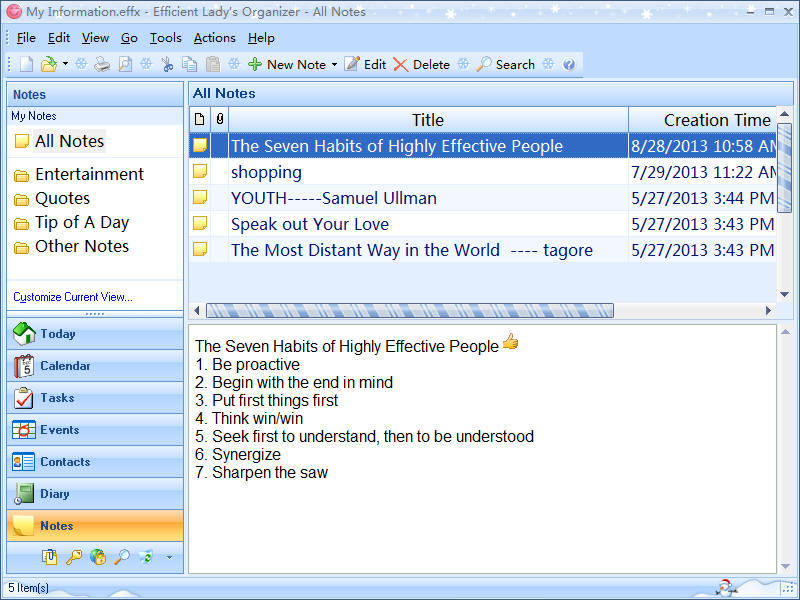Image resolution: width=800 pixels, height=600 pixels.
Task: Click the snowman icon in status bar
Action: tap(725, 588)
